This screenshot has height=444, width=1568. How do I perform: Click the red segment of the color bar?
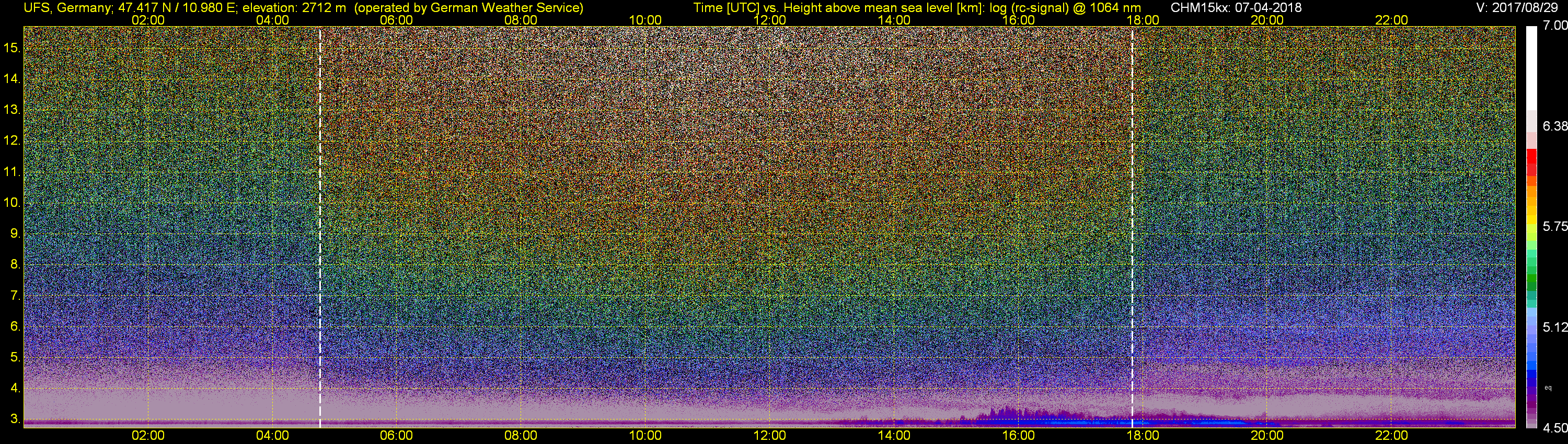click(x=1531, y=161)
